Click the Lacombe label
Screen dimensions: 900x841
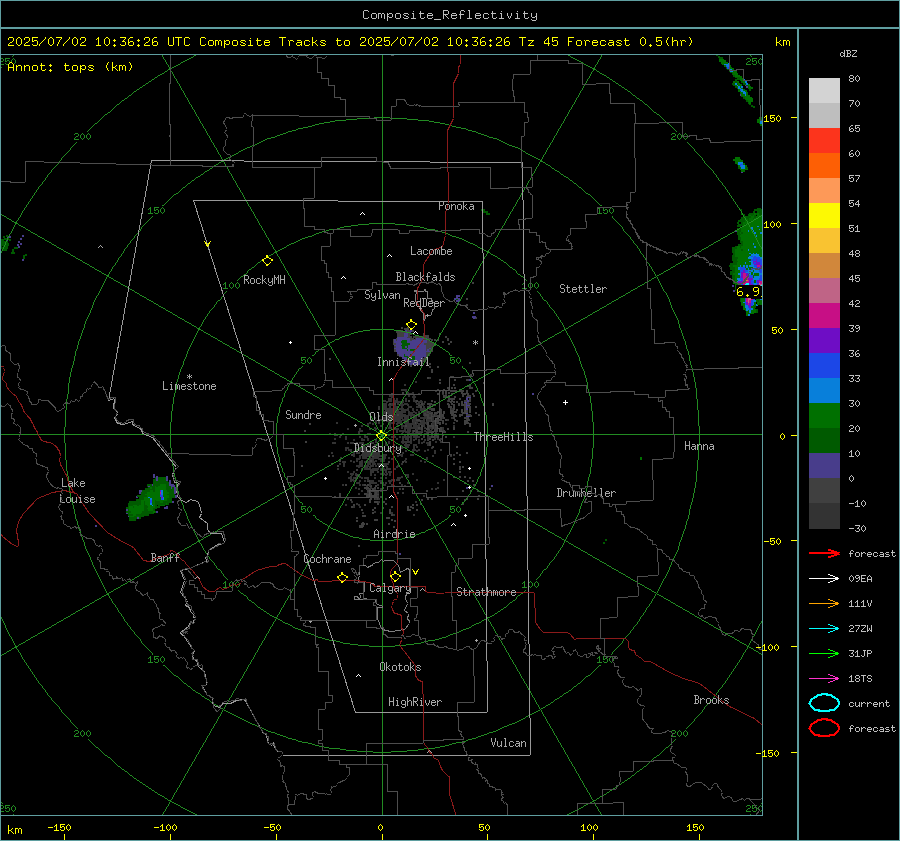431,251
